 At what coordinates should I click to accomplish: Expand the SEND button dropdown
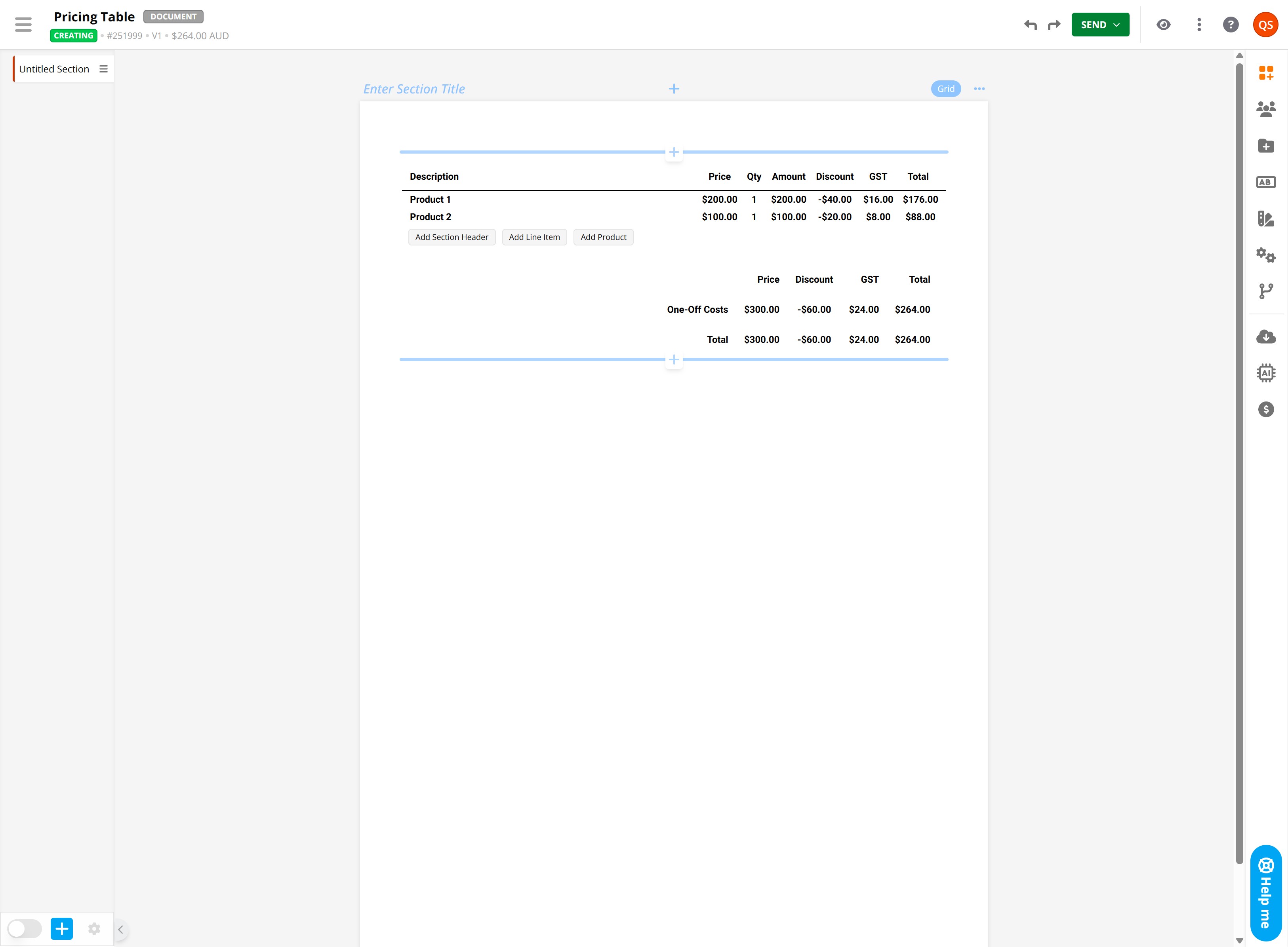(1117, 25)
